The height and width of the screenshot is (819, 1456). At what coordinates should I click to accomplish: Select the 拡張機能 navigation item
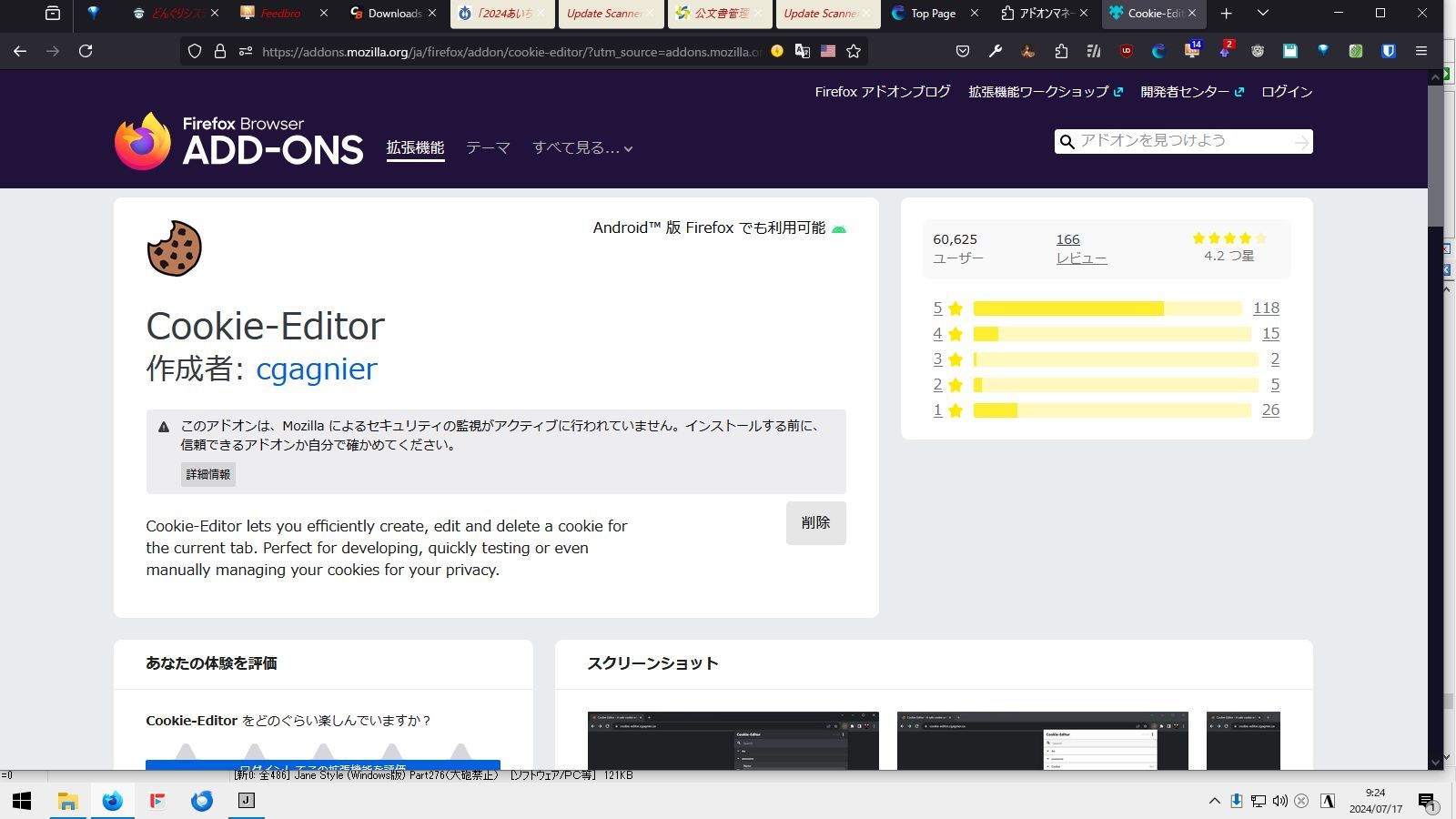click(415, 147)
